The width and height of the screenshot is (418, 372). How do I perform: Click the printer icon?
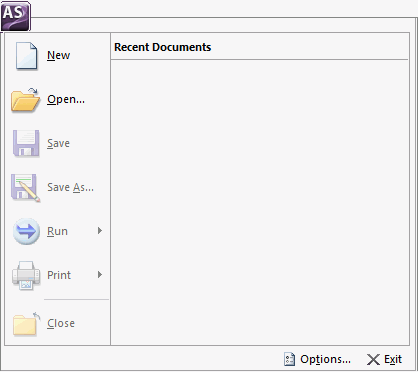[26, 276]
